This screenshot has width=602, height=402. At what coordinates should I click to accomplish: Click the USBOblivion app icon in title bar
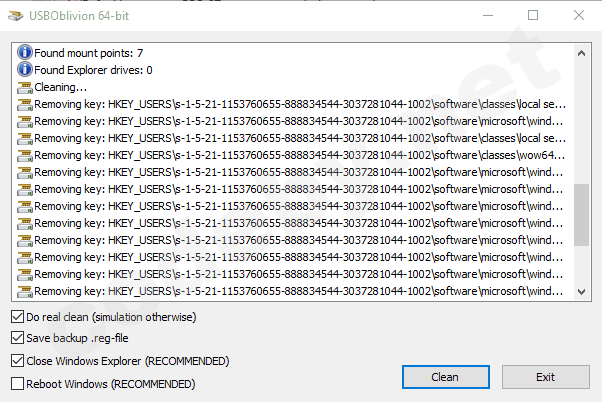tap(16, 16)
